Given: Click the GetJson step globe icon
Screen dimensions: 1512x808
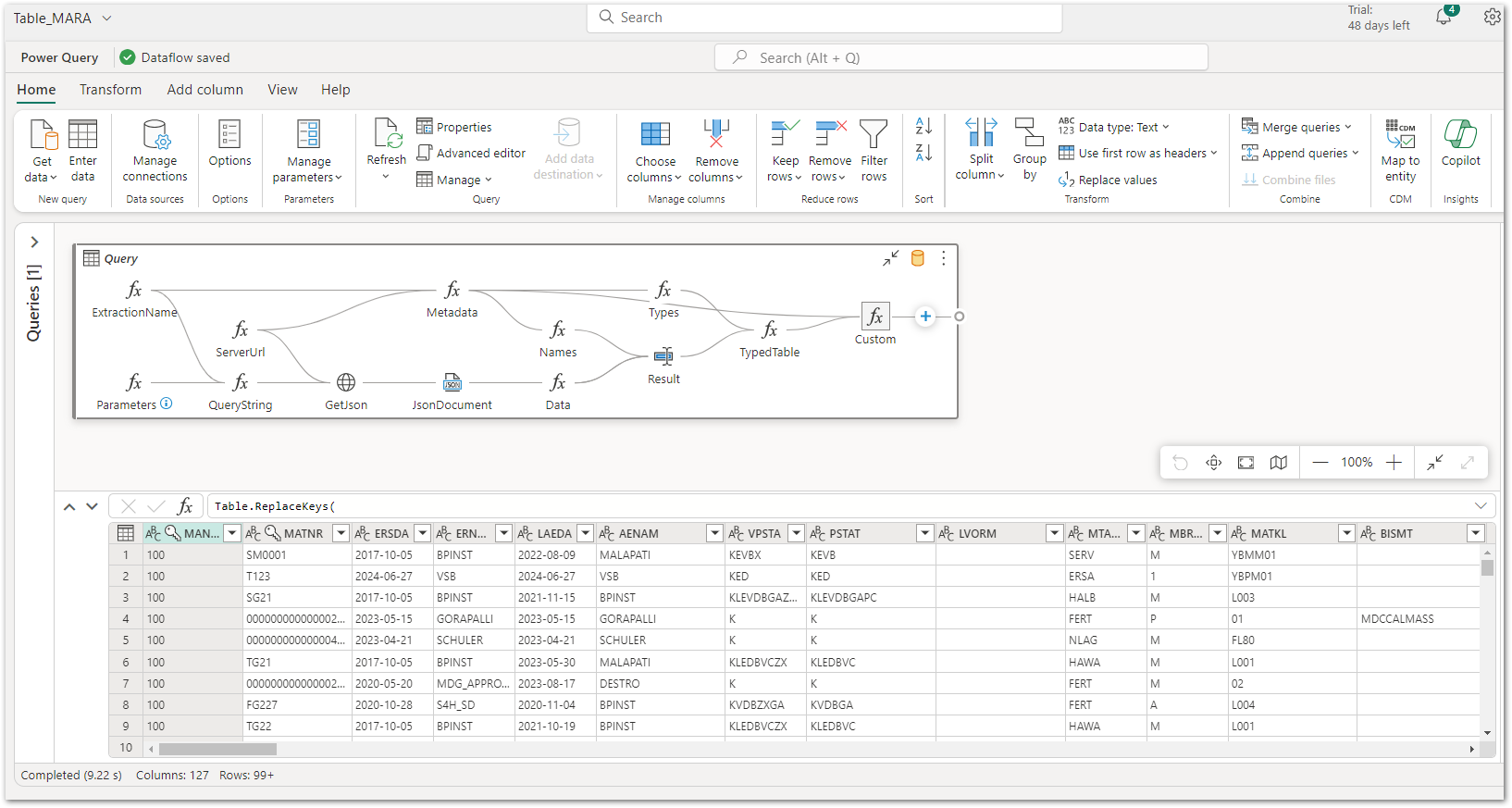Looking at the screenshot, I should (x=346, y=382).
